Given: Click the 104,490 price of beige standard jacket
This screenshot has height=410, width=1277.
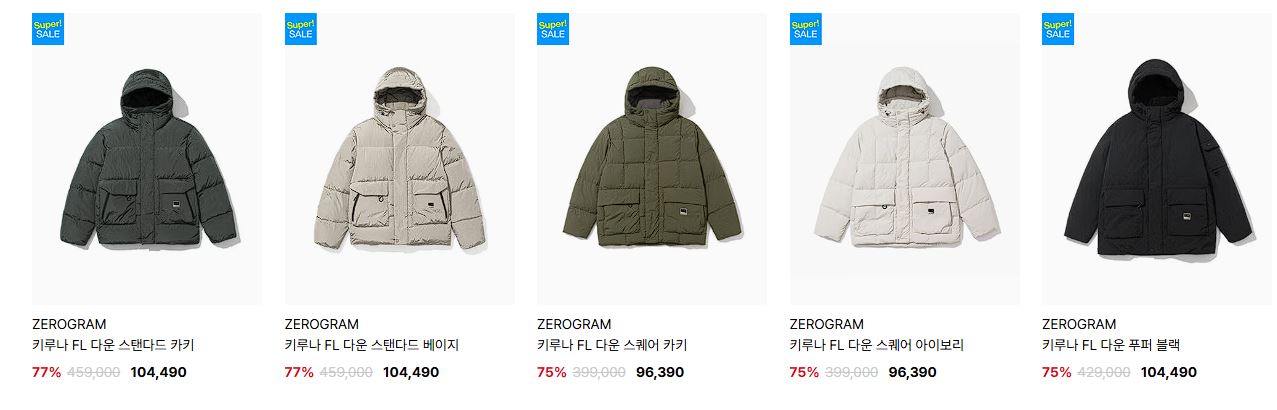Looking at the screenshot, I should (x=411, y=372).
